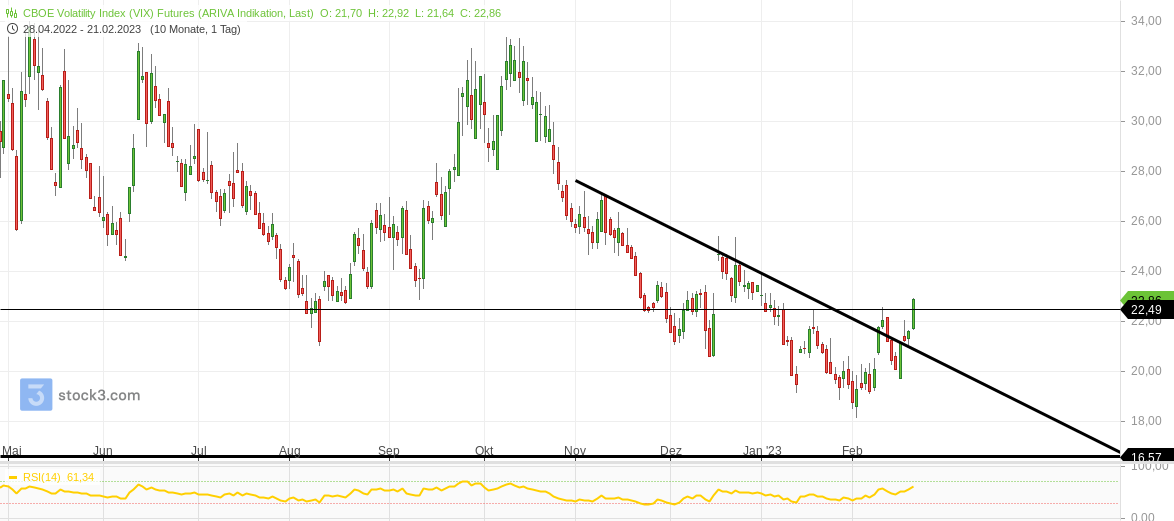The image size is (1174, 521).
Task: Click the high value H: 22,92
Action: [388, 13]
